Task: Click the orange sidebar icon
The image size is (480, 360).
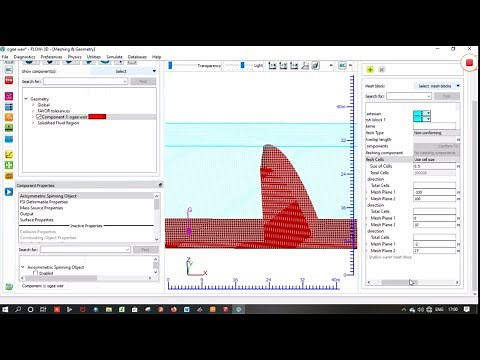Action: coord(9,117)
